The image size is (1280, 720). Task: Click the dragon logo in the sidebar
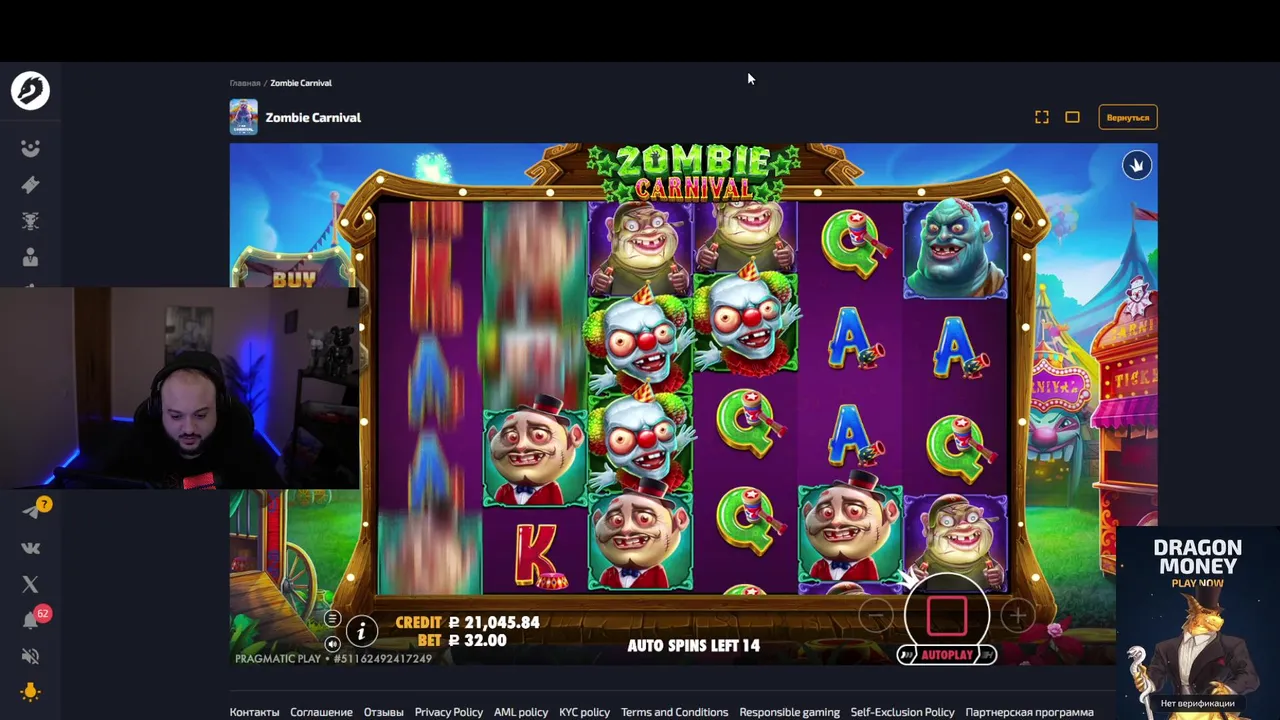pyautogui.click(x=30, y=91)
